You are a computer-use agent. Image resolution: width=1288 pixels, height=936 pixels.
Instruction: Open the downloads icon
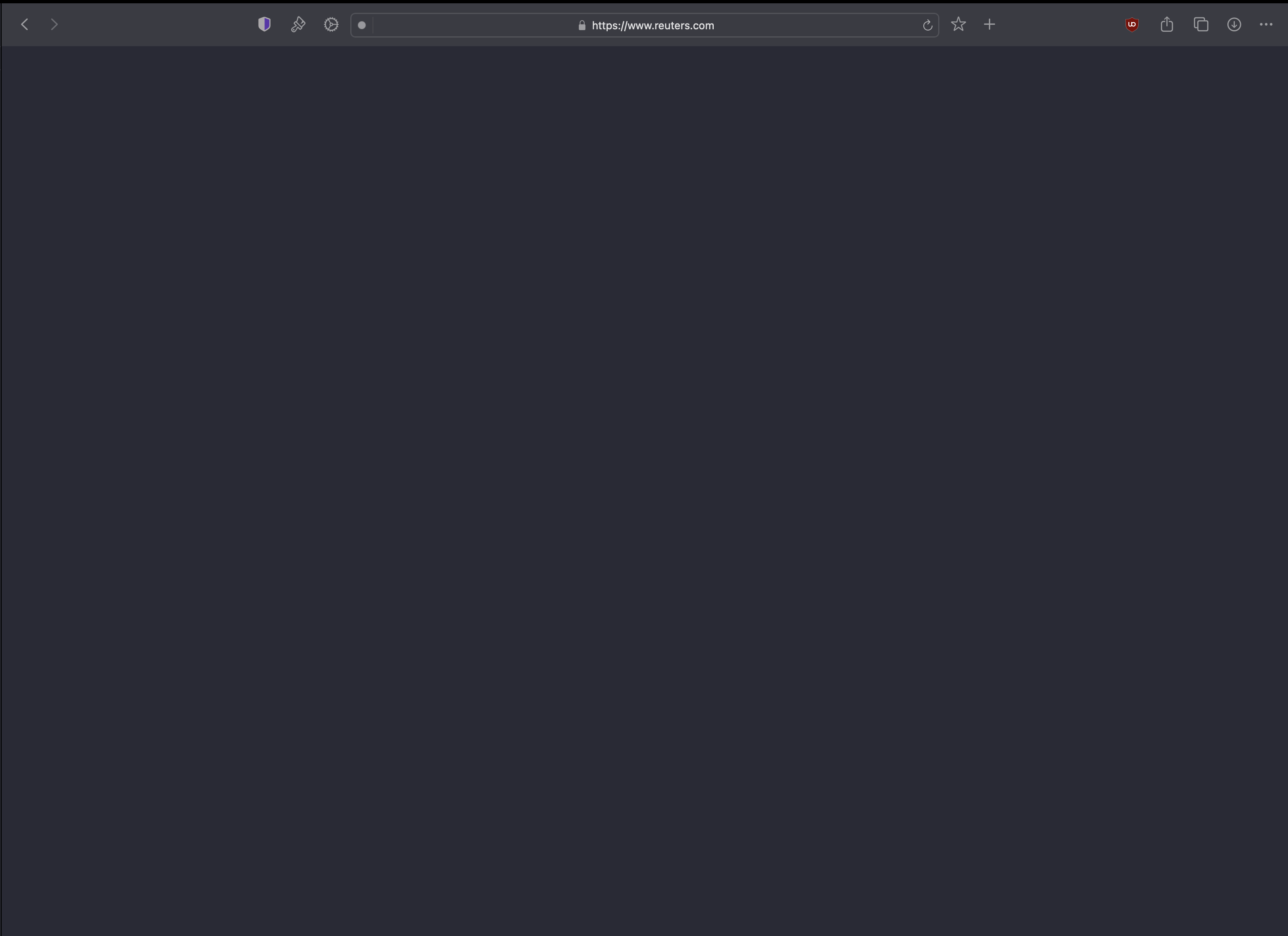point(1234,24)
